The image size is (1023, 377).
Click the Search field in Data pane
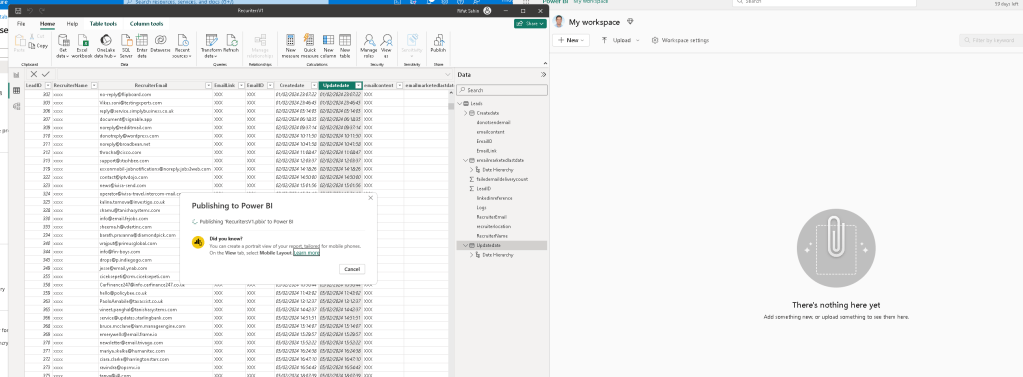click(x=501, y=90)
